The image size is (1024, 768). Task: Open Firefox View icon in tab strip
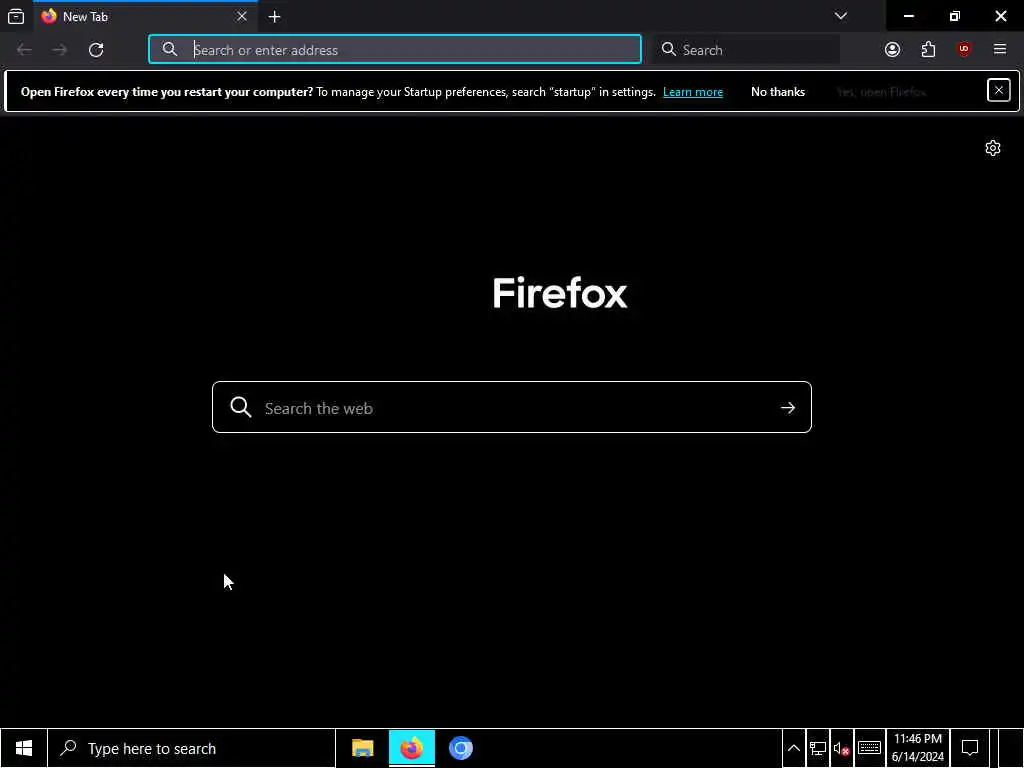pos(16,16)
